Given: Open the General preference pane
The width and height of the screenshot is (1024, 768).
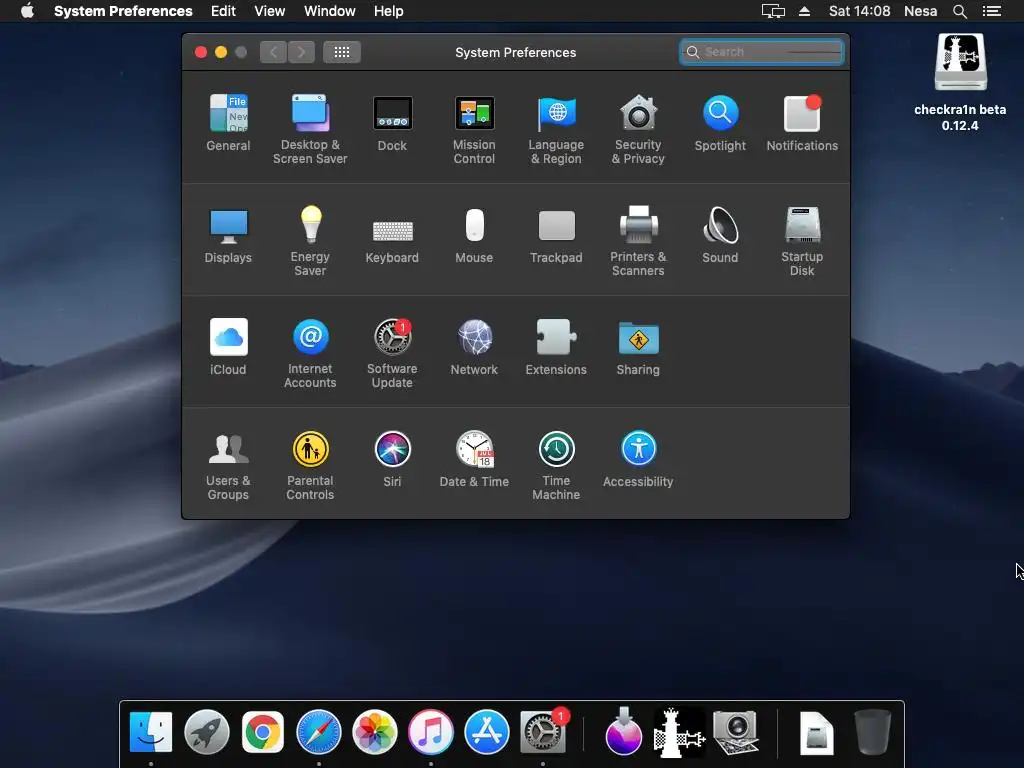Looking at the screenshot, I should tap(228, 123).
